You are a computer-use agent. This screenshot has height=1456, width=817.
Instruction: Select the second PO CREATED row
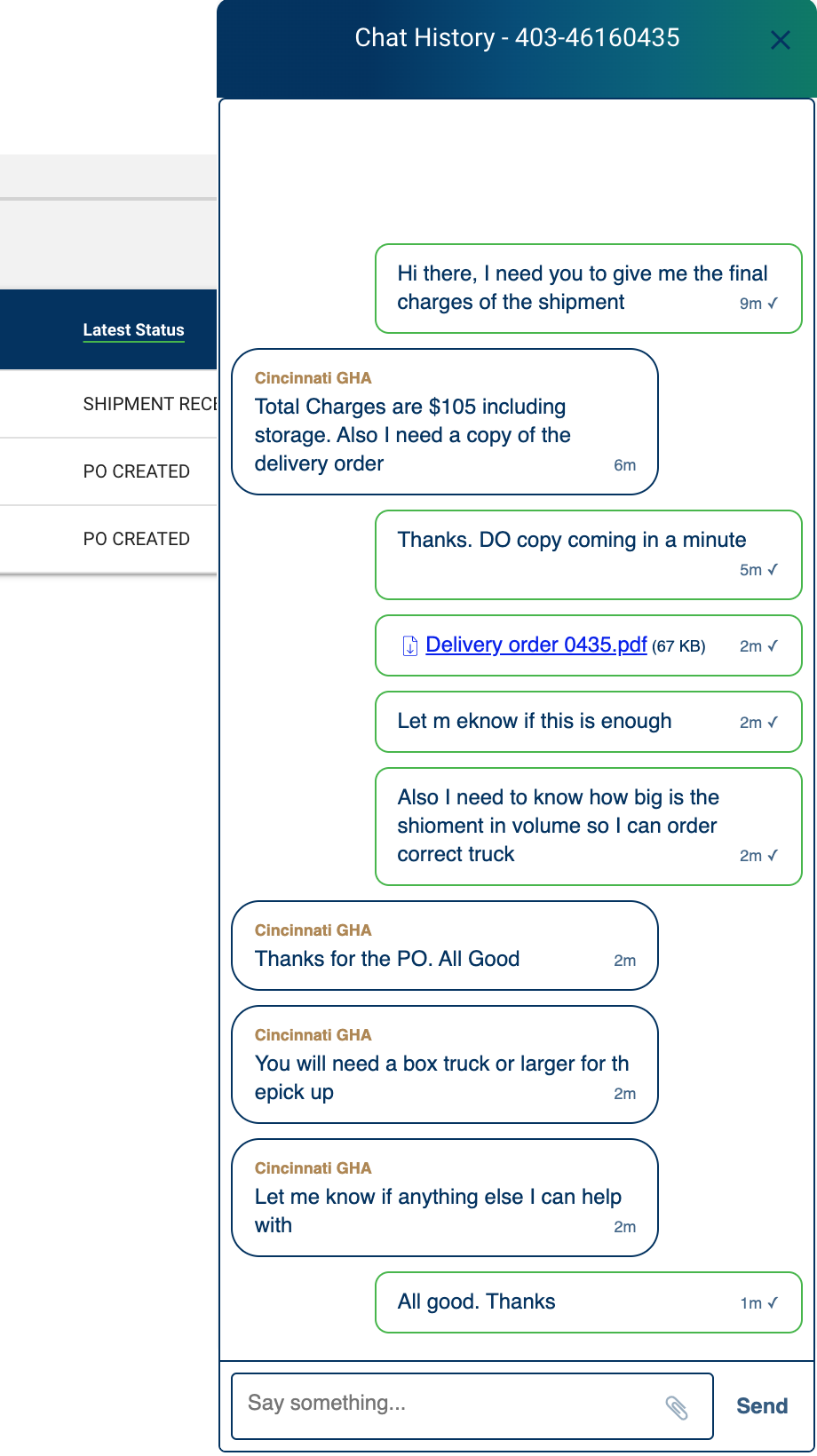(x=108, y=539)
